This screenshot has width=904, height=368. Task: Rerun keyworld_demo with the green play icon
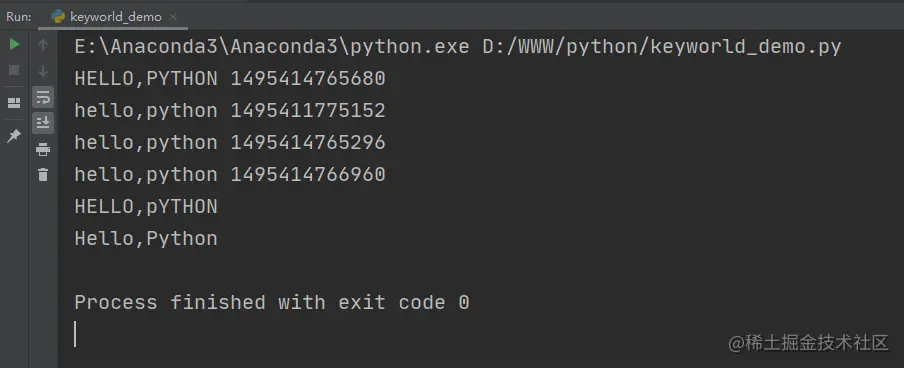(14, 44)
